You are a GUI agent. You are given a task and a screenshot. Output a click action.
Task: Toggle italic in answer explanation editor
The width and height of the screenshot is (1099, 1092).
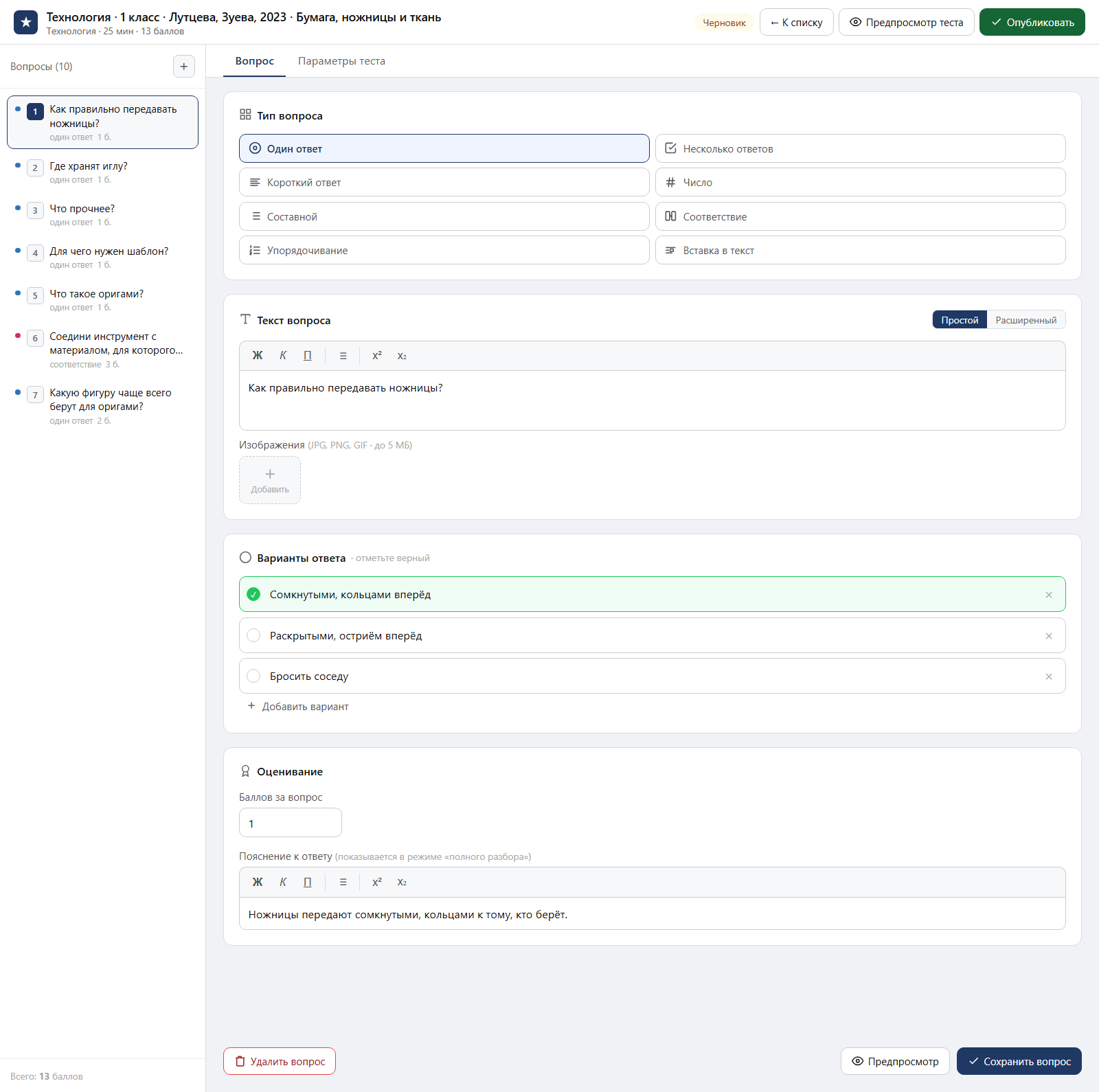283,882
